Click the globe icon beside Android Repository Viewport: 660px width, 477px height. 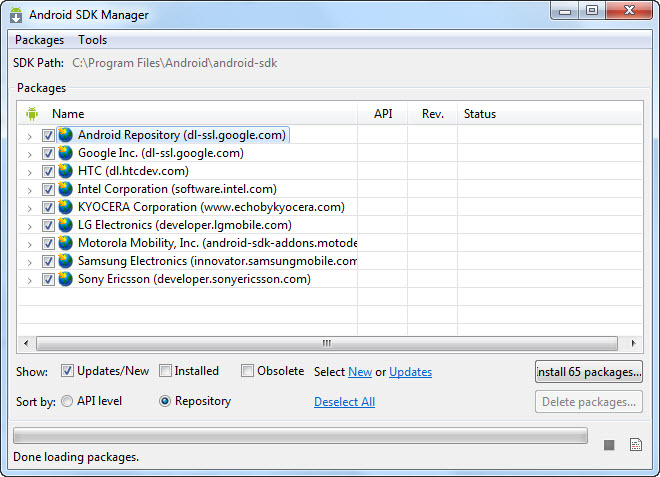[x=65, y=135]
